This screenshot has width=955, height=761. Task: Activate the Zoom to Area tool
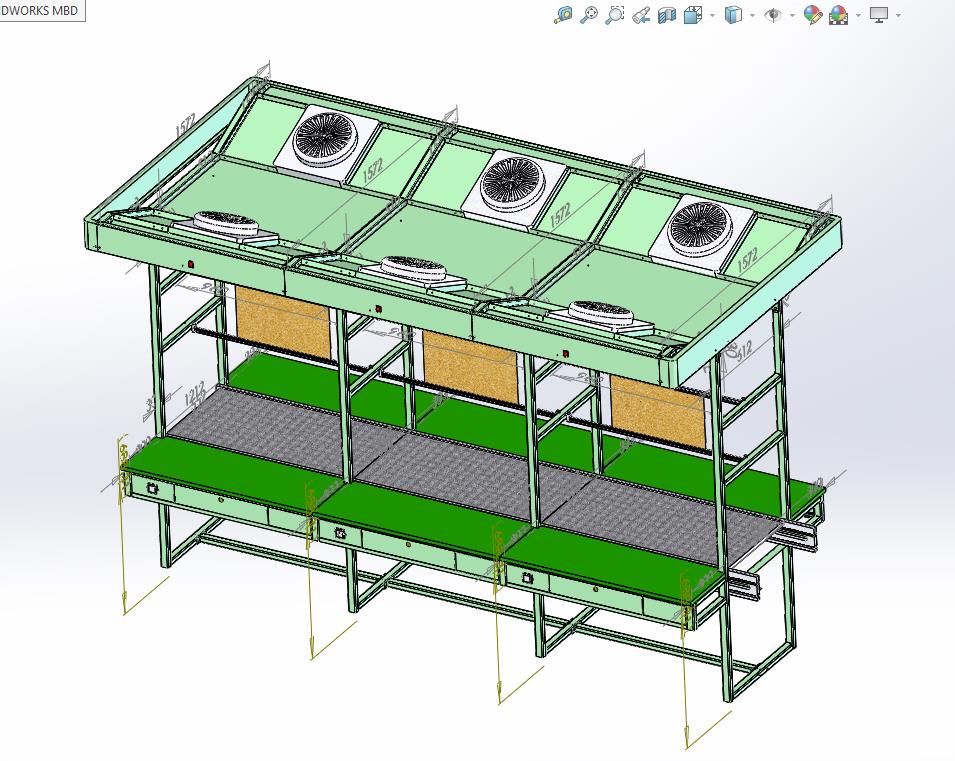615,15
